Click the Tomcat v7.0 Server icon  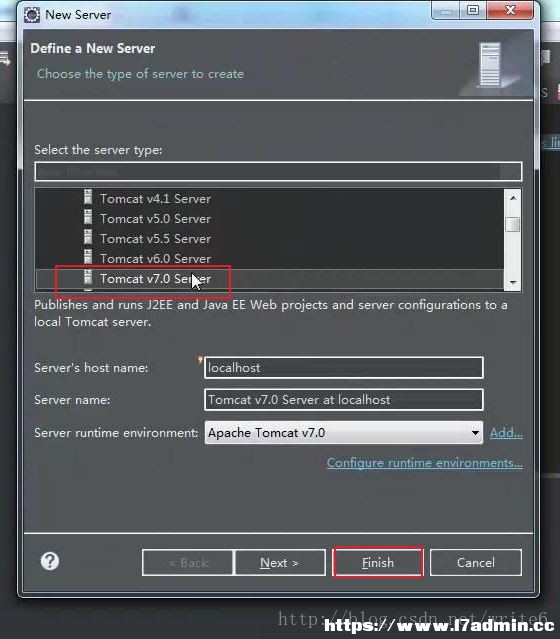click(x=88, y=277)
